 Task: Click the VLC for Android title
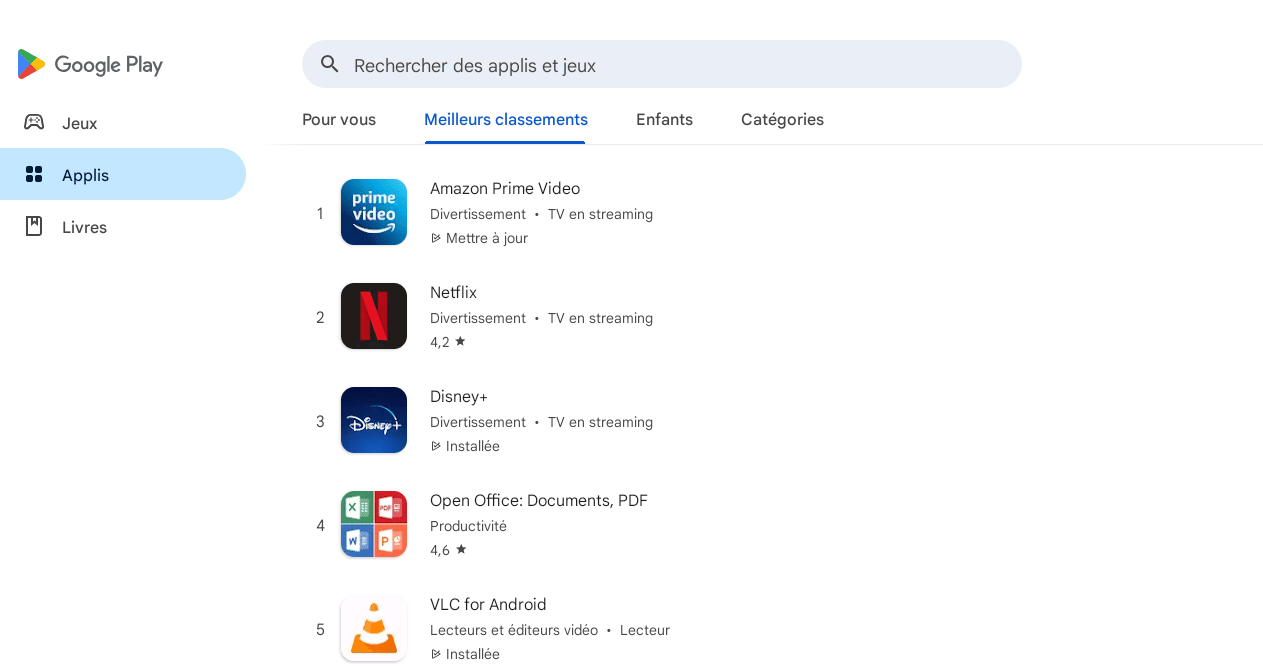coord(488,604)
